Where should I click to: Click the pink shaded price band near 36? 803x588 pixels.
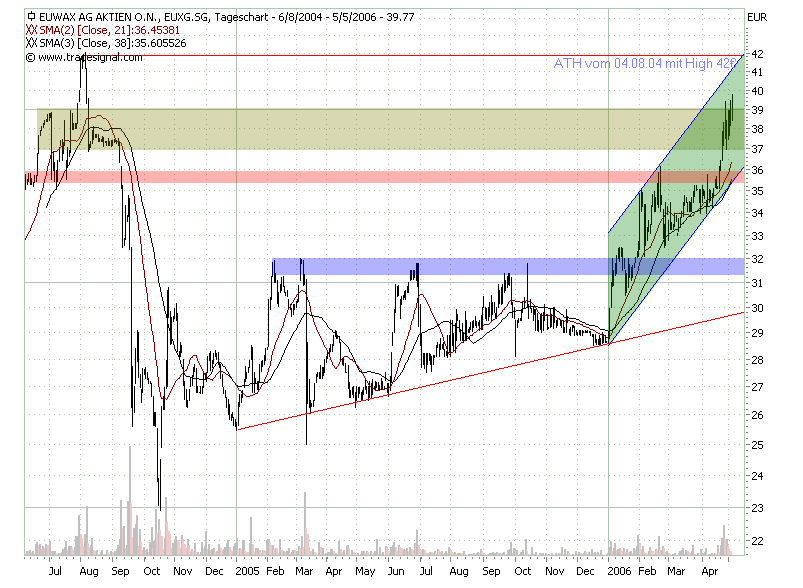(x=384, y=177)
